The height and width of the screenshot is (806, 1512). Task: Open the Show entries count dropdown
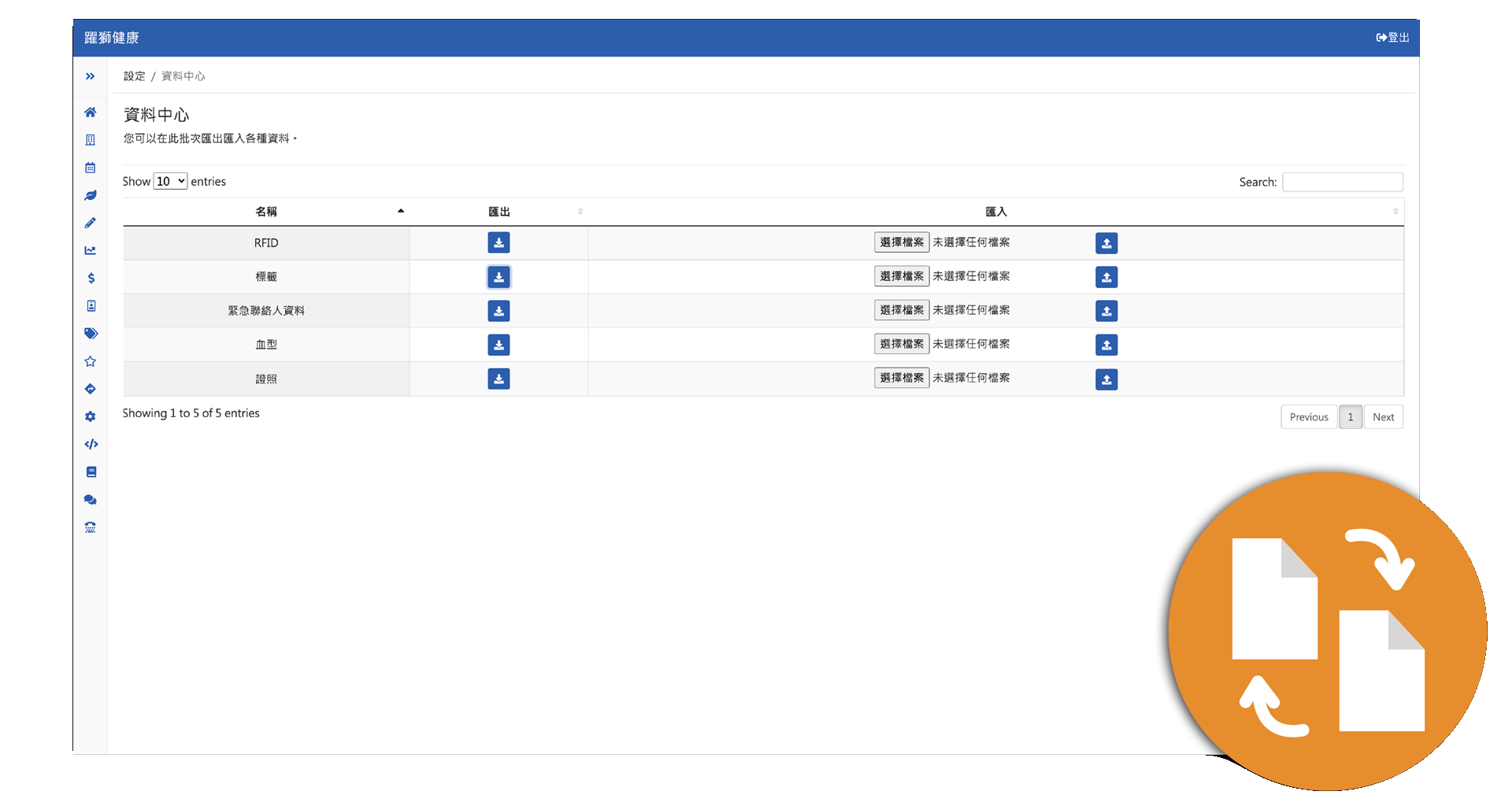point(170,181)
